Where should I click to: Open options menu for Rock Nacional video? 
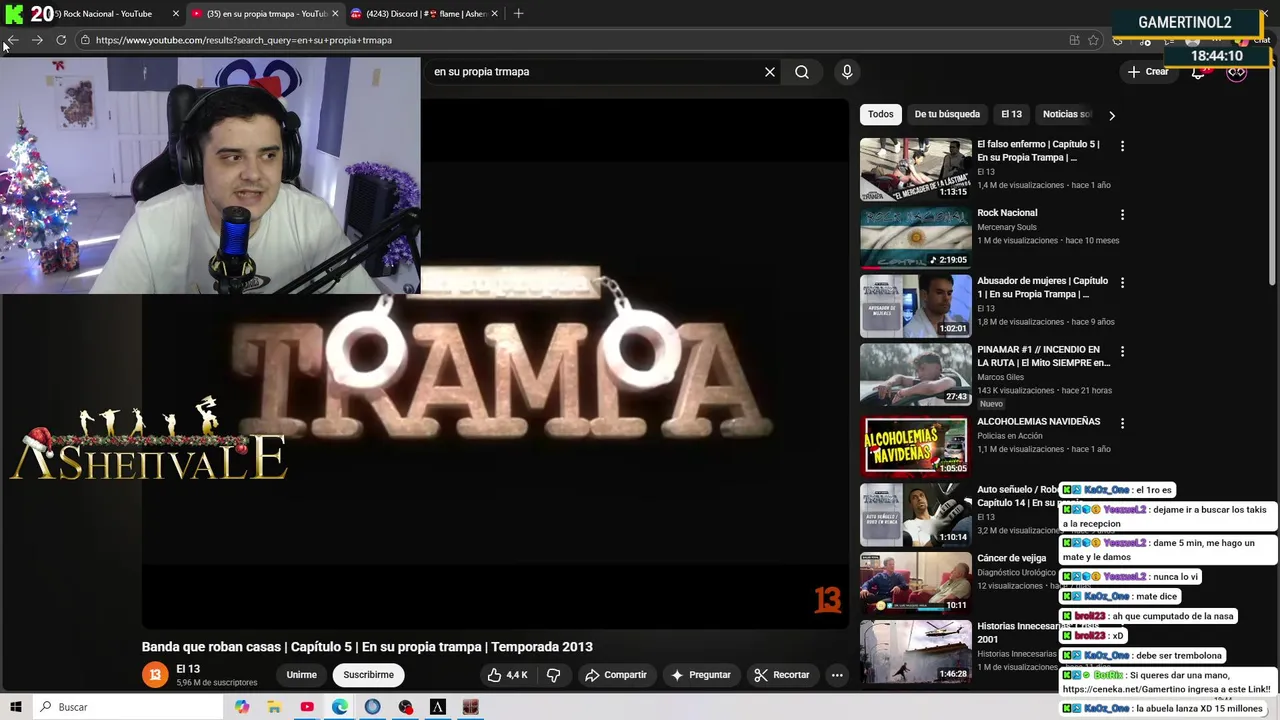coord(1122,215)
